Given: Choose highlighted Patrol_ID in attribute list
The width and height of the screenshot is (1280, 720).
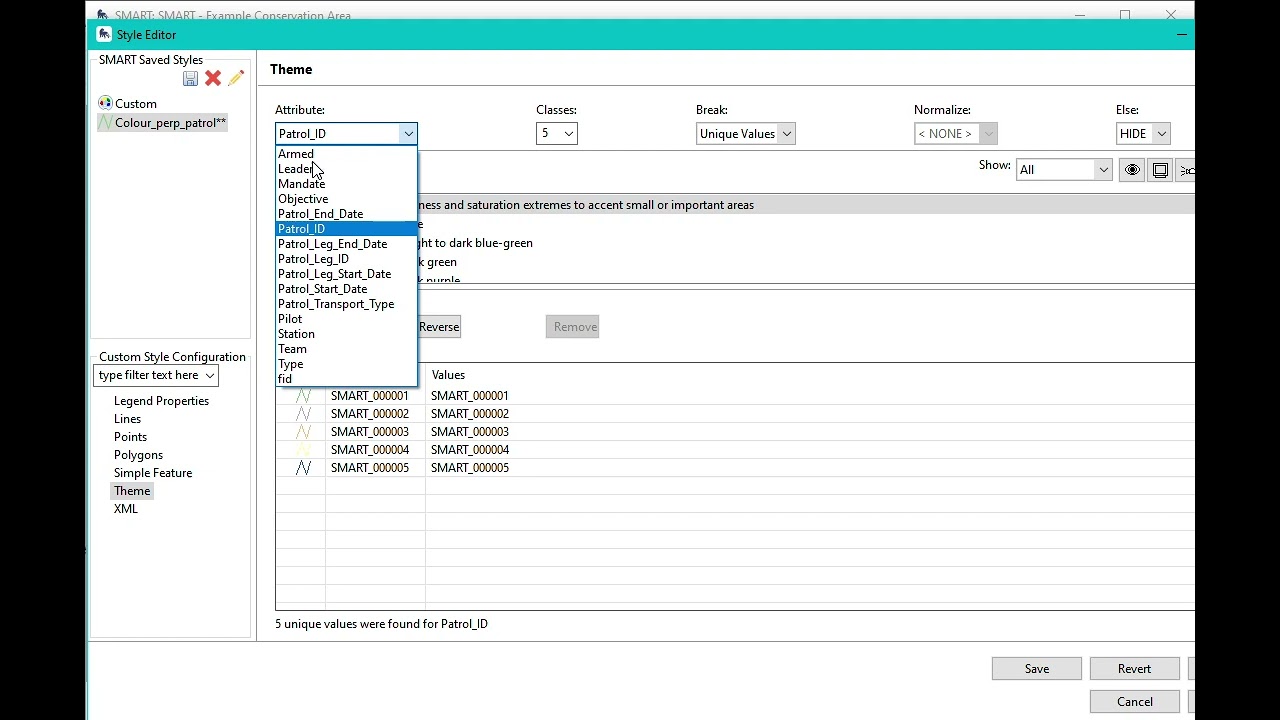Looking at the screenshot, I should coord(346,229).
